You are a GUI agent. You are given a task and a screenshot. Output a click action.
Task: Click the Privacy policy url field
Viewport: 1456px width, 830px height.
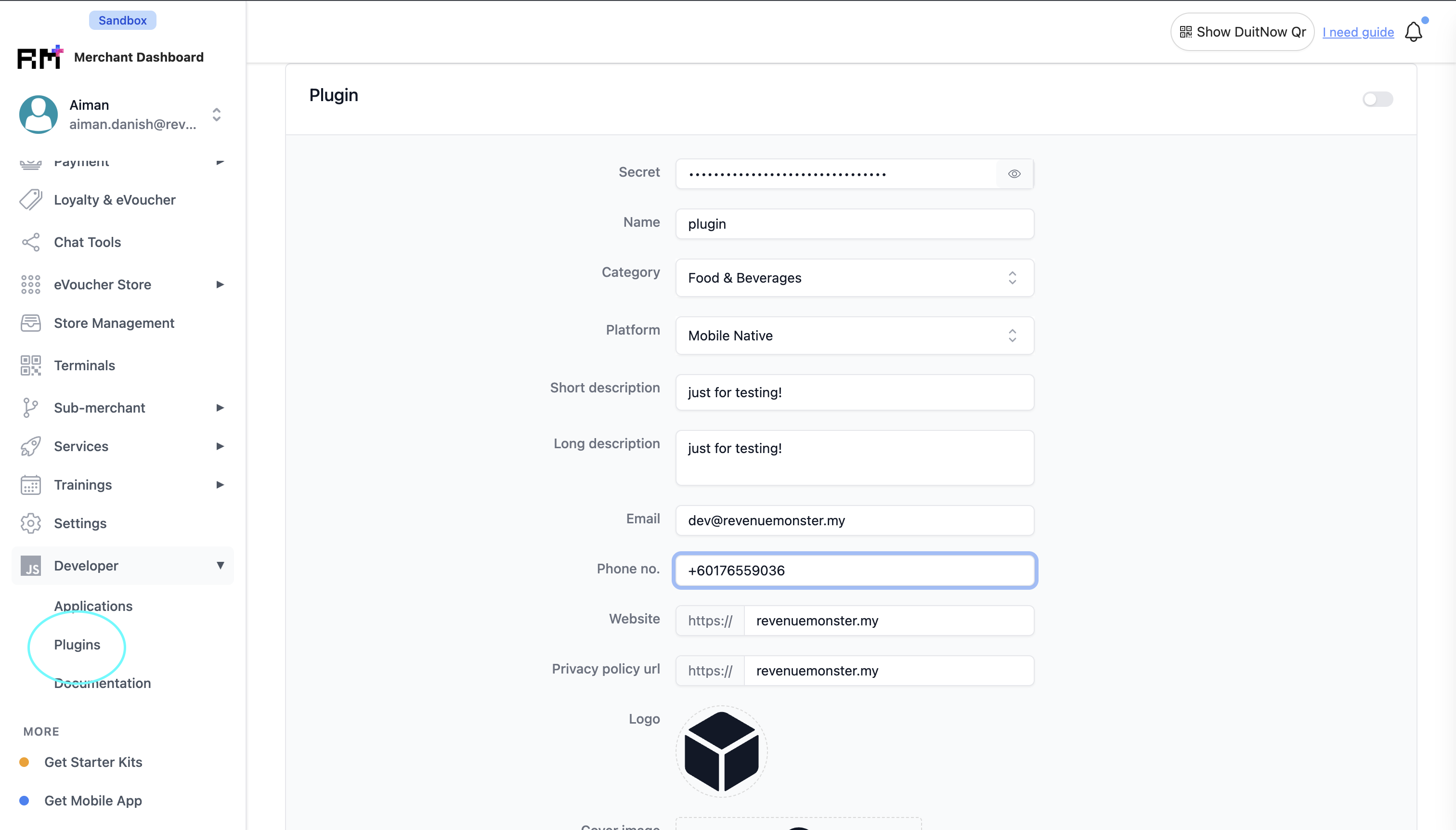click(x=889, y=671)
